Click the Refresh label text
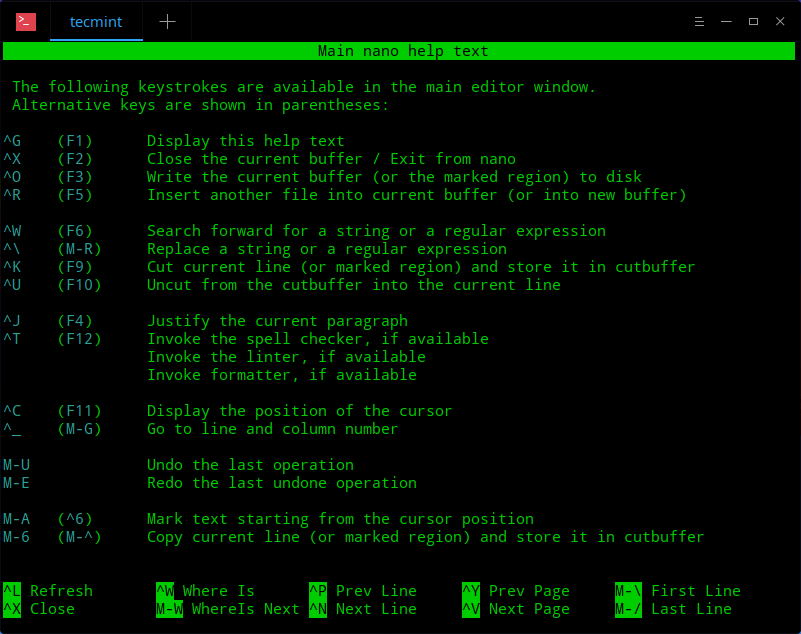The width and height of the screenshot is (801, 634). tap(62, 591)
